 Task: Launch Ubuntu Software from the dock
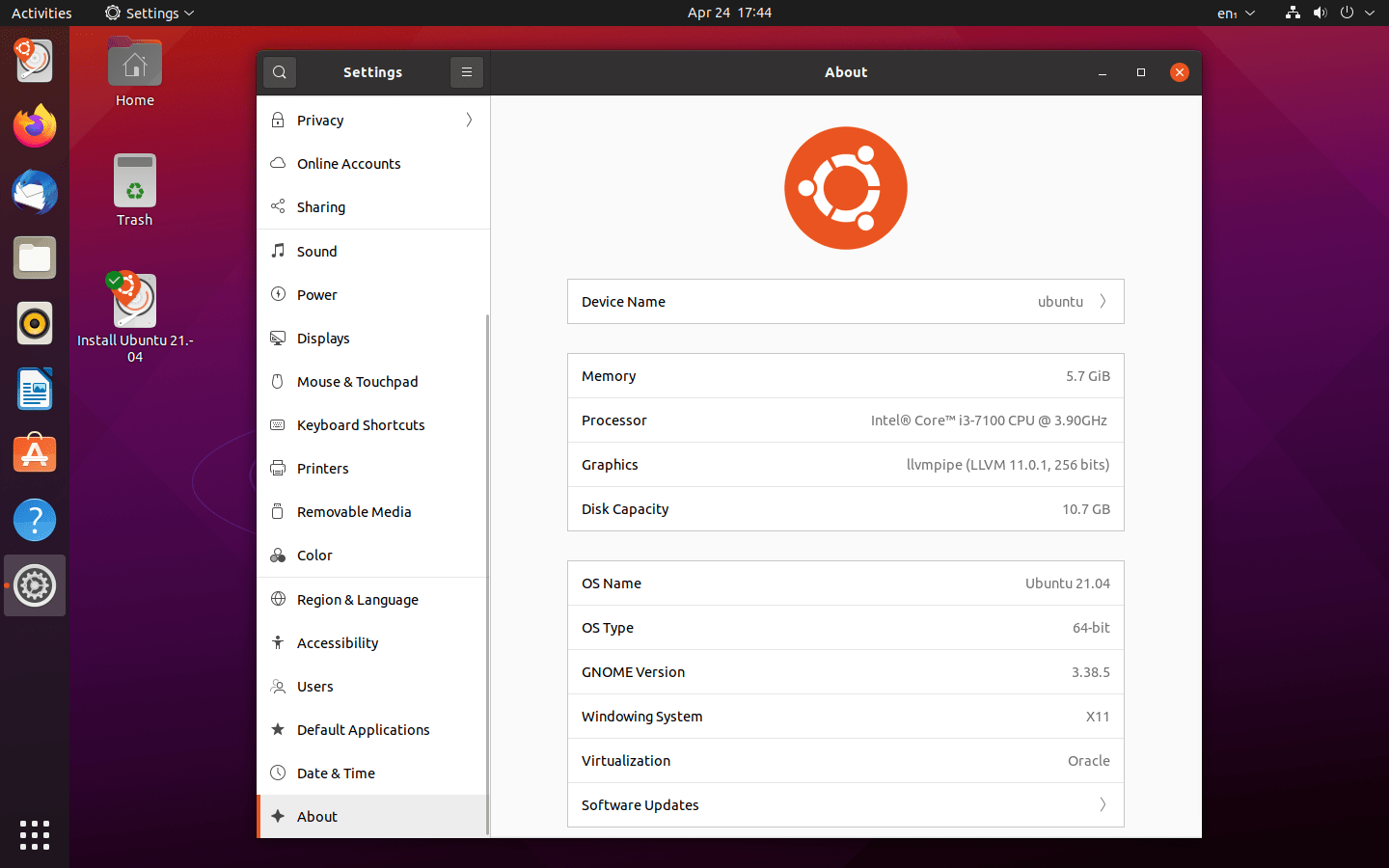pyautogui.click(x=35, y=455)
